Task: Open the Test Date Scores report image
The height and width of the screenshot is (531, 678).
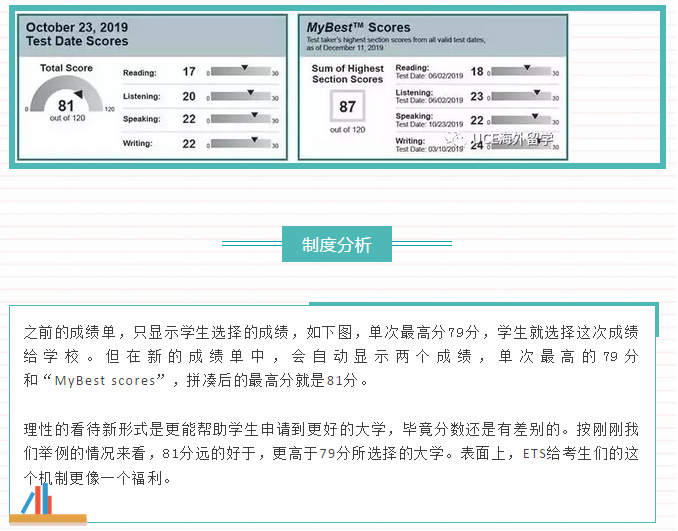Action: click(x=152, y=87)
